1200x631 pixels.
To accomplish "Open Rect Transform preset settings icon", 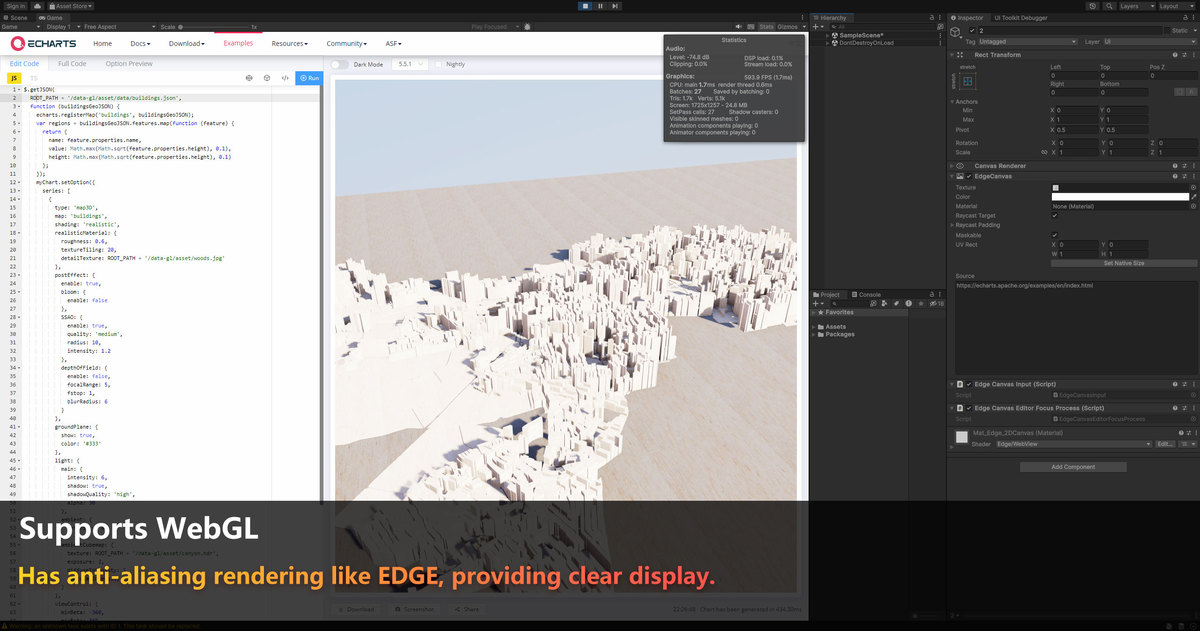I will [x=1183, y=55].
